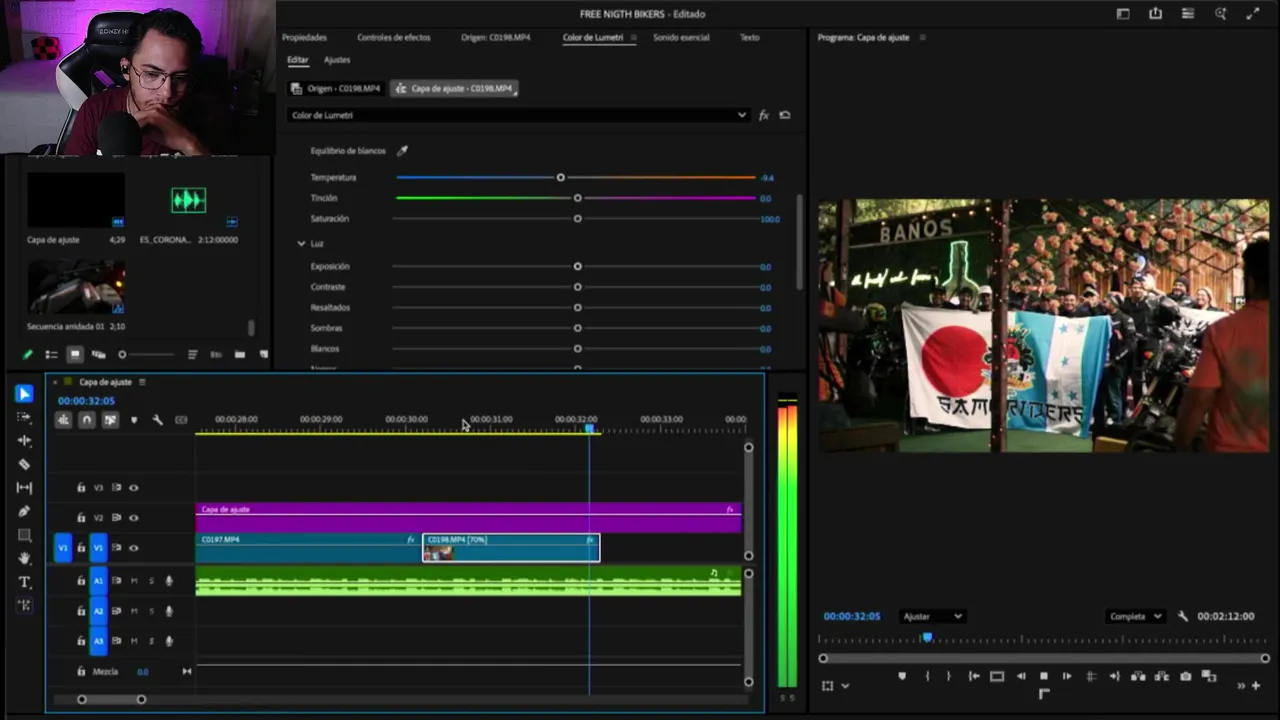Open the Texto tab

[749, 37]
